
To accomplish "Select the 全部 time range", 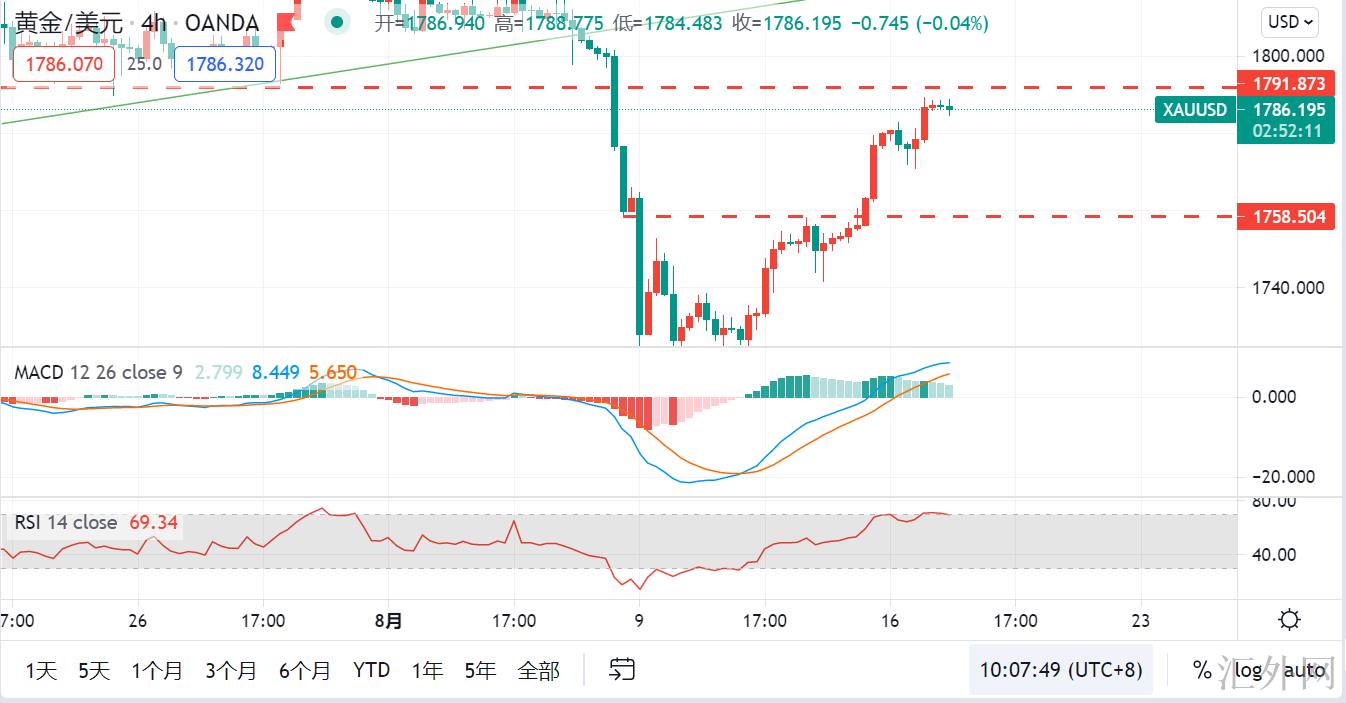I will coord(538,670).
